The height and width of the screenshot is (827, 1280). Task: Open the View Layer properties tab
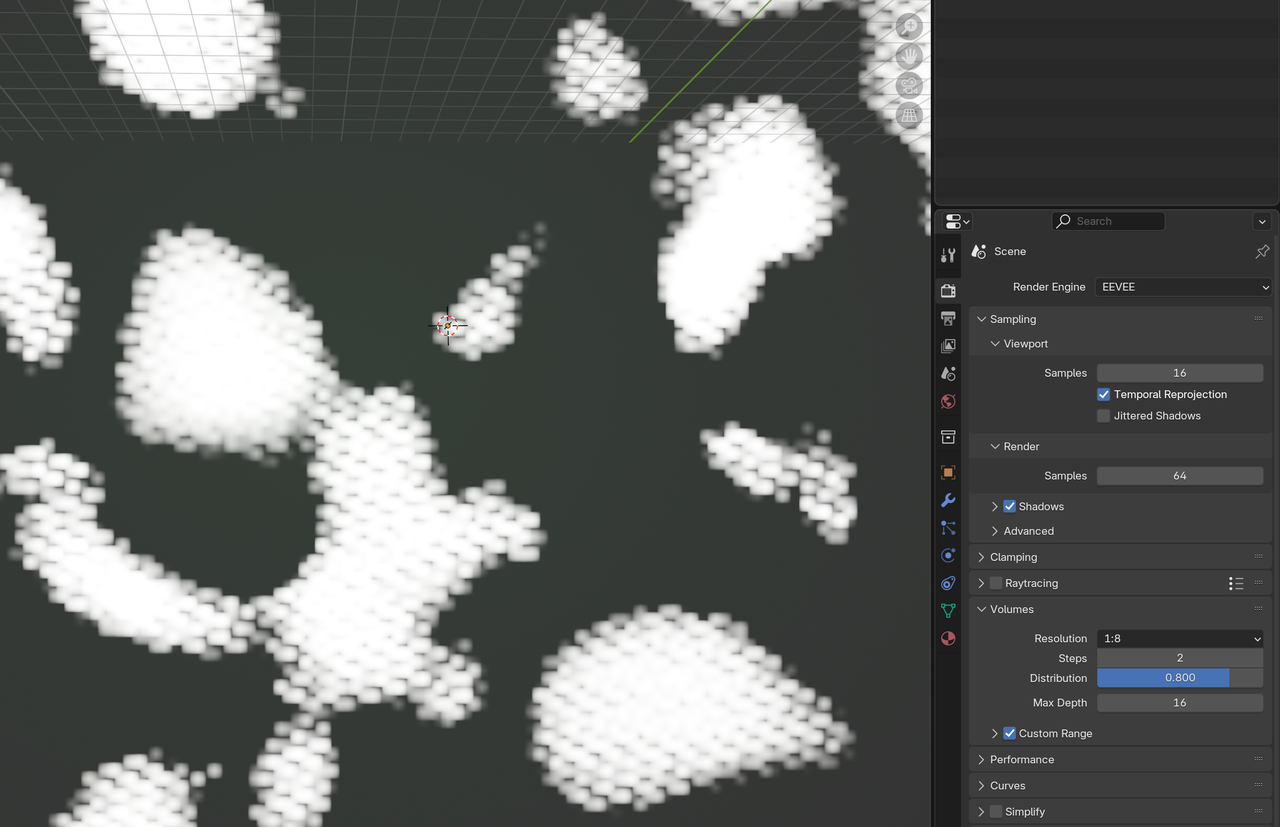pos(948,346)
